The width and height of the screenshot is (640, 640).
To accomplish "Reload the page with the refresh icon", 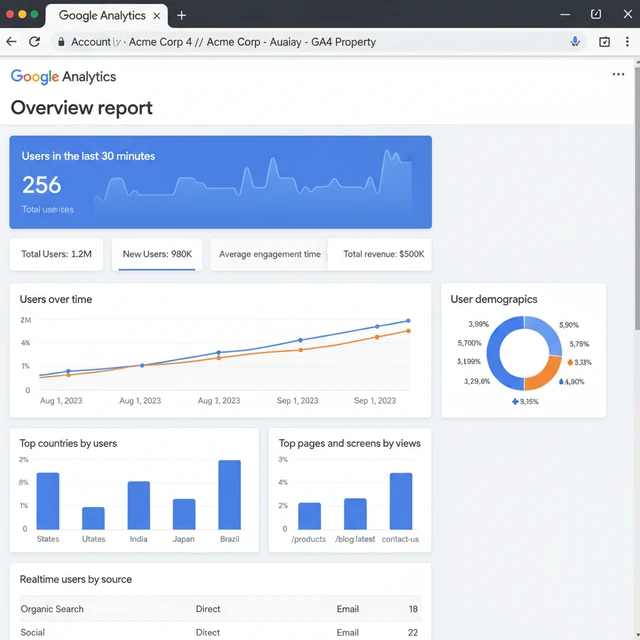I will coord(35,42).
